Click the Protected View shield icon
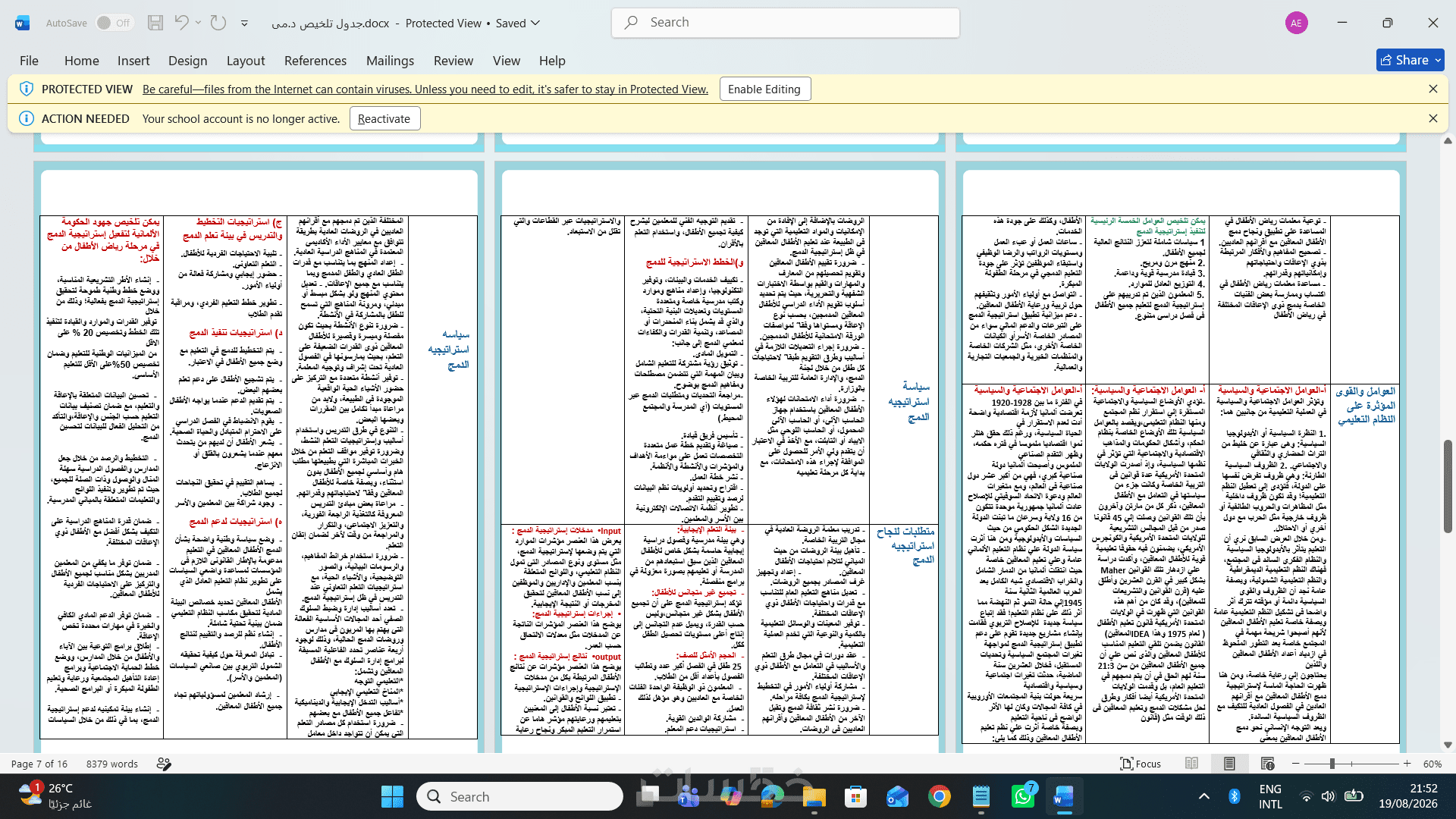 point(27,89)
